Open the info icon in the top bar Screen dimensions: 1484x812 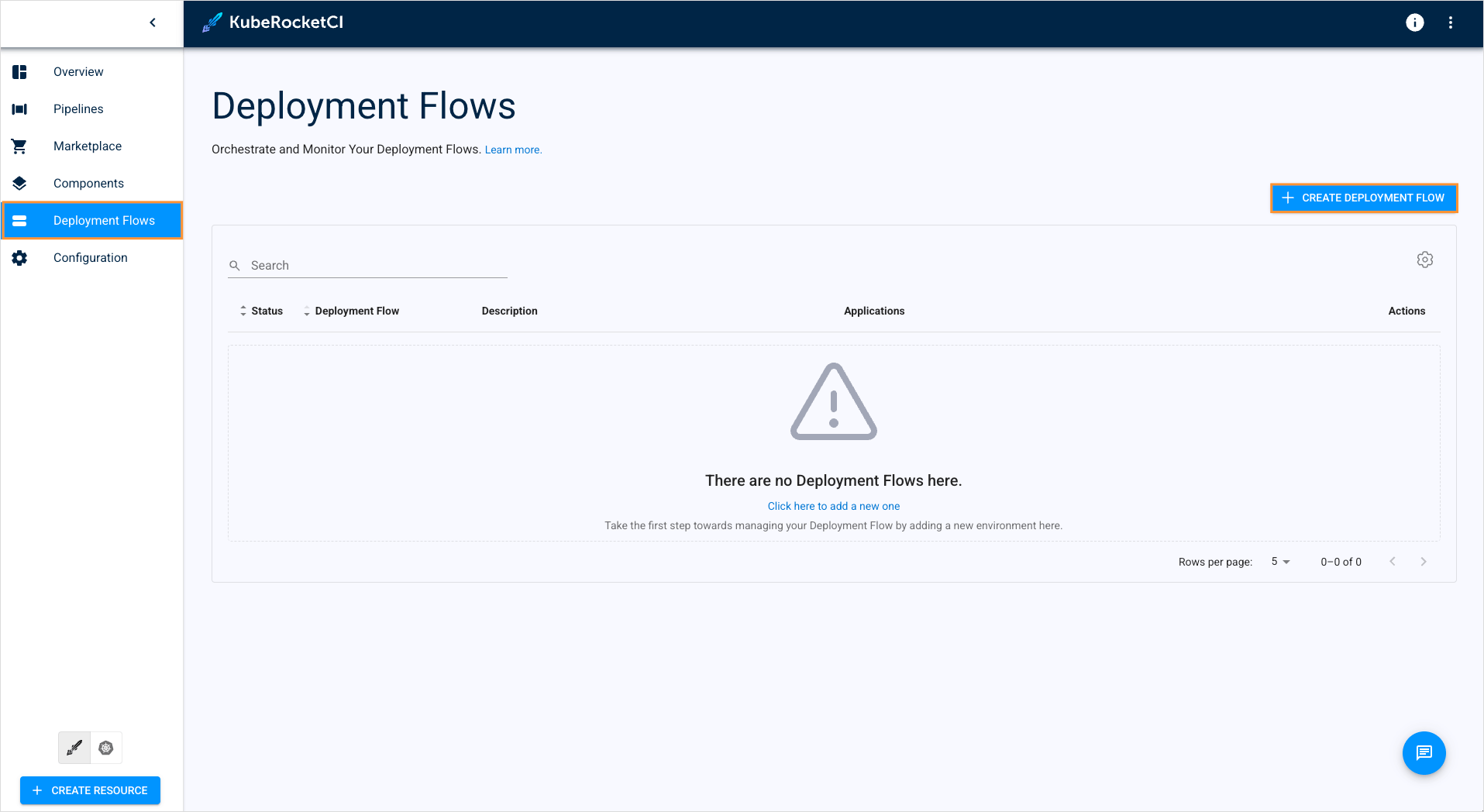(x=1414, y=22)
